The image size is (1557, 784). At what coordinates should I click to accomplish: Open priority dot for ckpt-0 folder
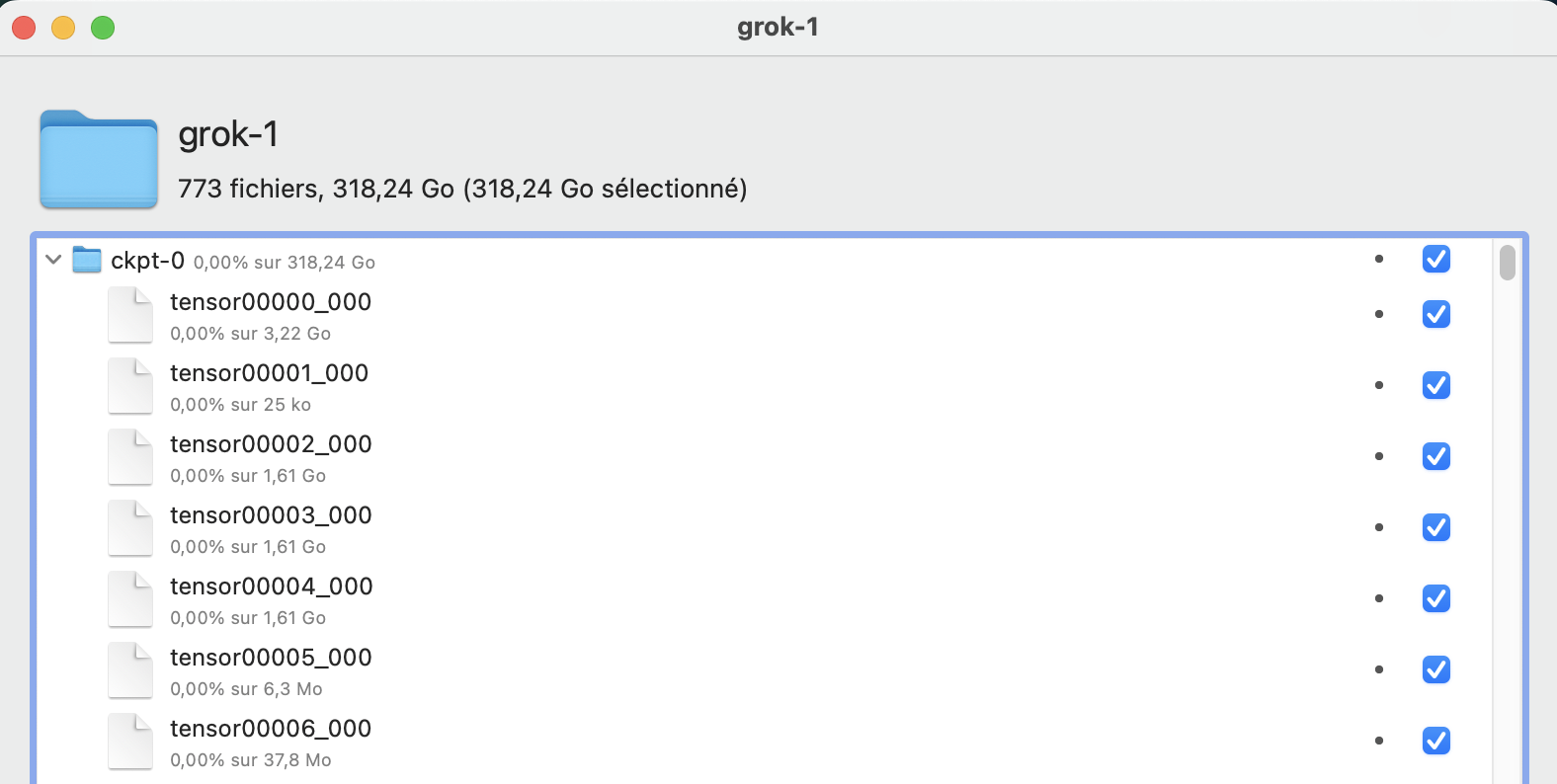(x=1379, y=259)
